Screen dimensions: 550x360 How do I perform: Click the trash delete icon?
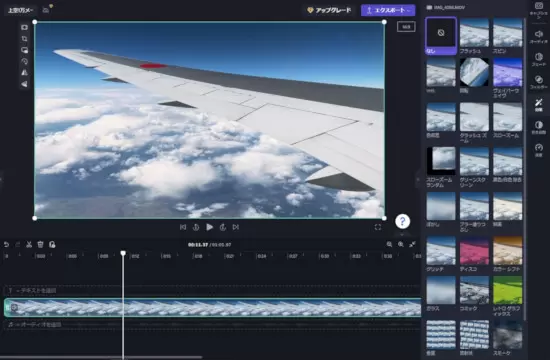tap(40, 245)
